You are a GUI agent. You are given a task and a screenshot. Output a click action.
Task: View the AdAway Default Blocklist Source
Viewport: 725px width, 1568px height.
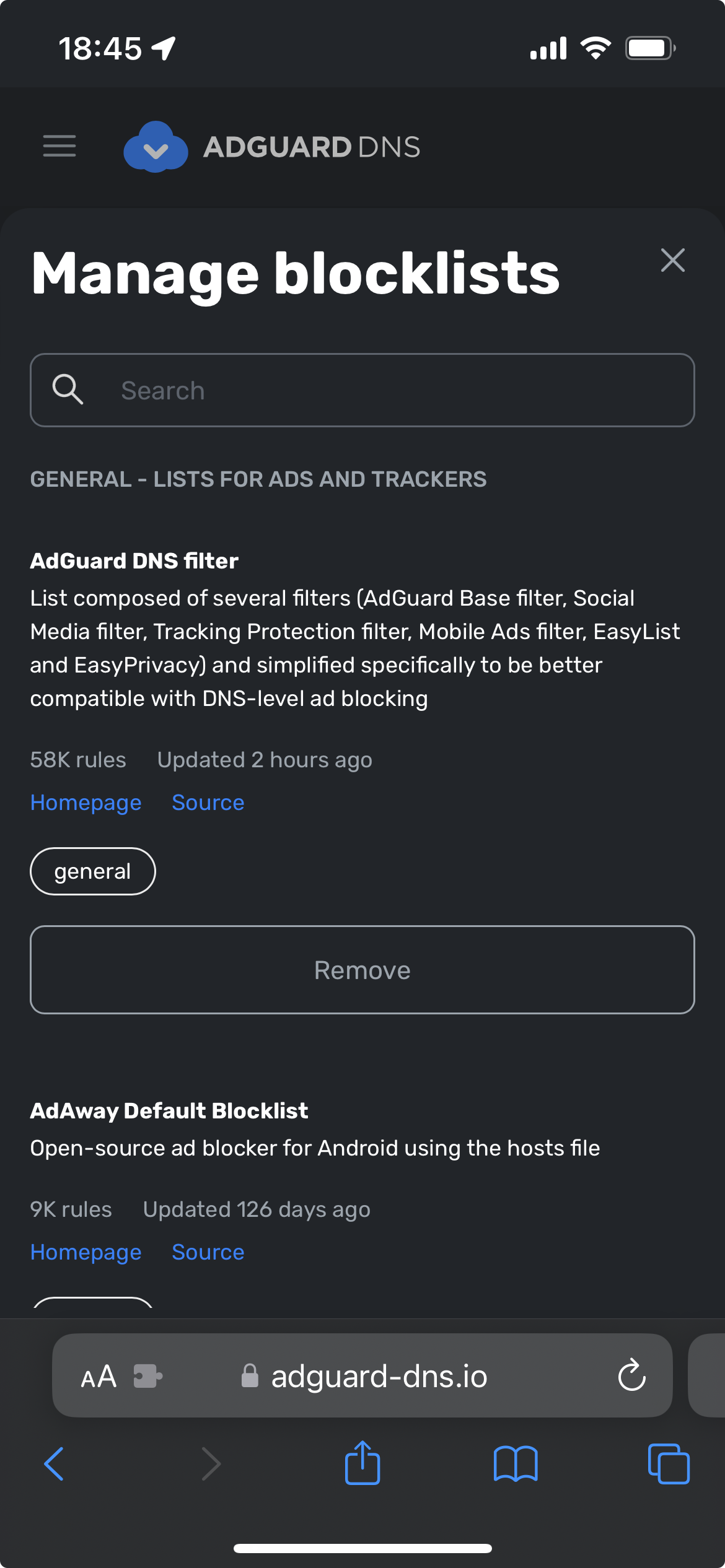click(x=208, y=1252)
